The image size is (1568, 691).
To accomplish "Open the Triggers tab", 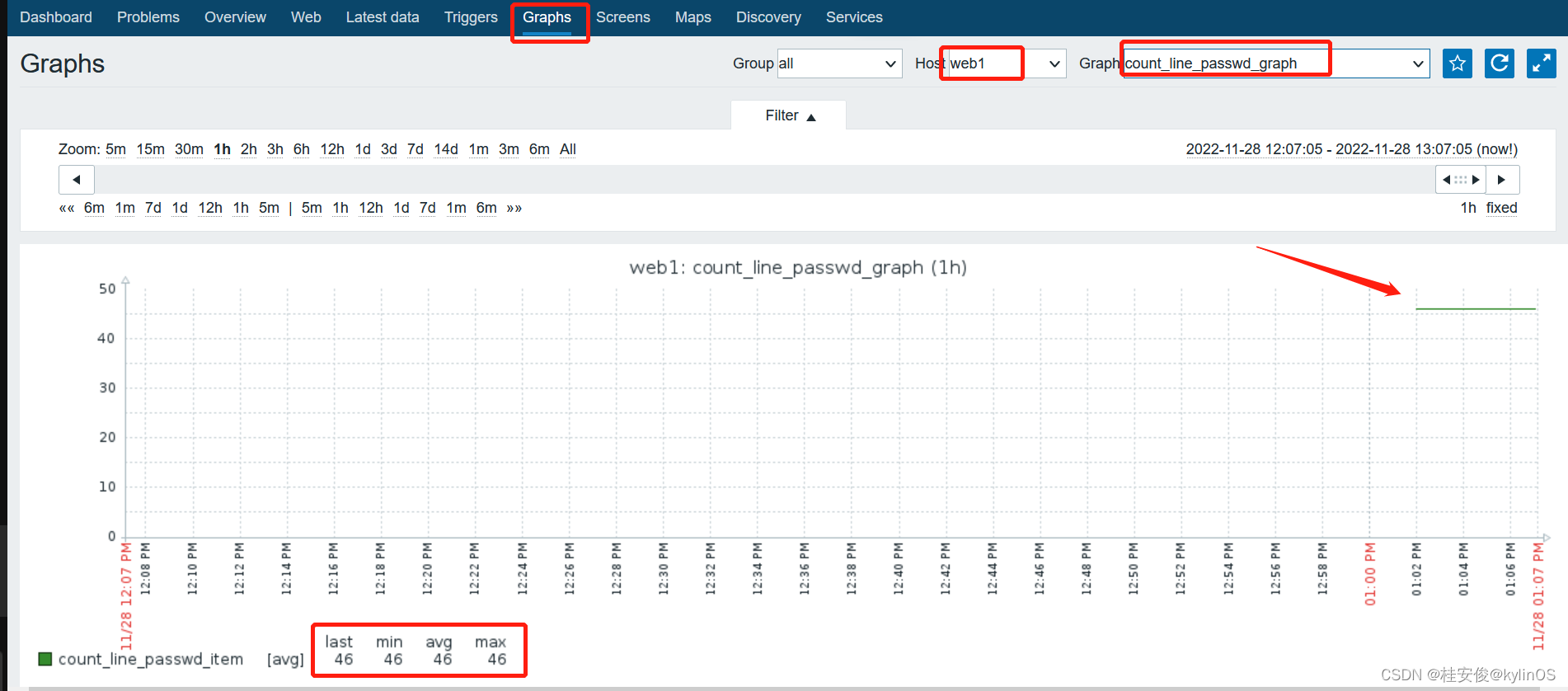I will coord(471,17).
